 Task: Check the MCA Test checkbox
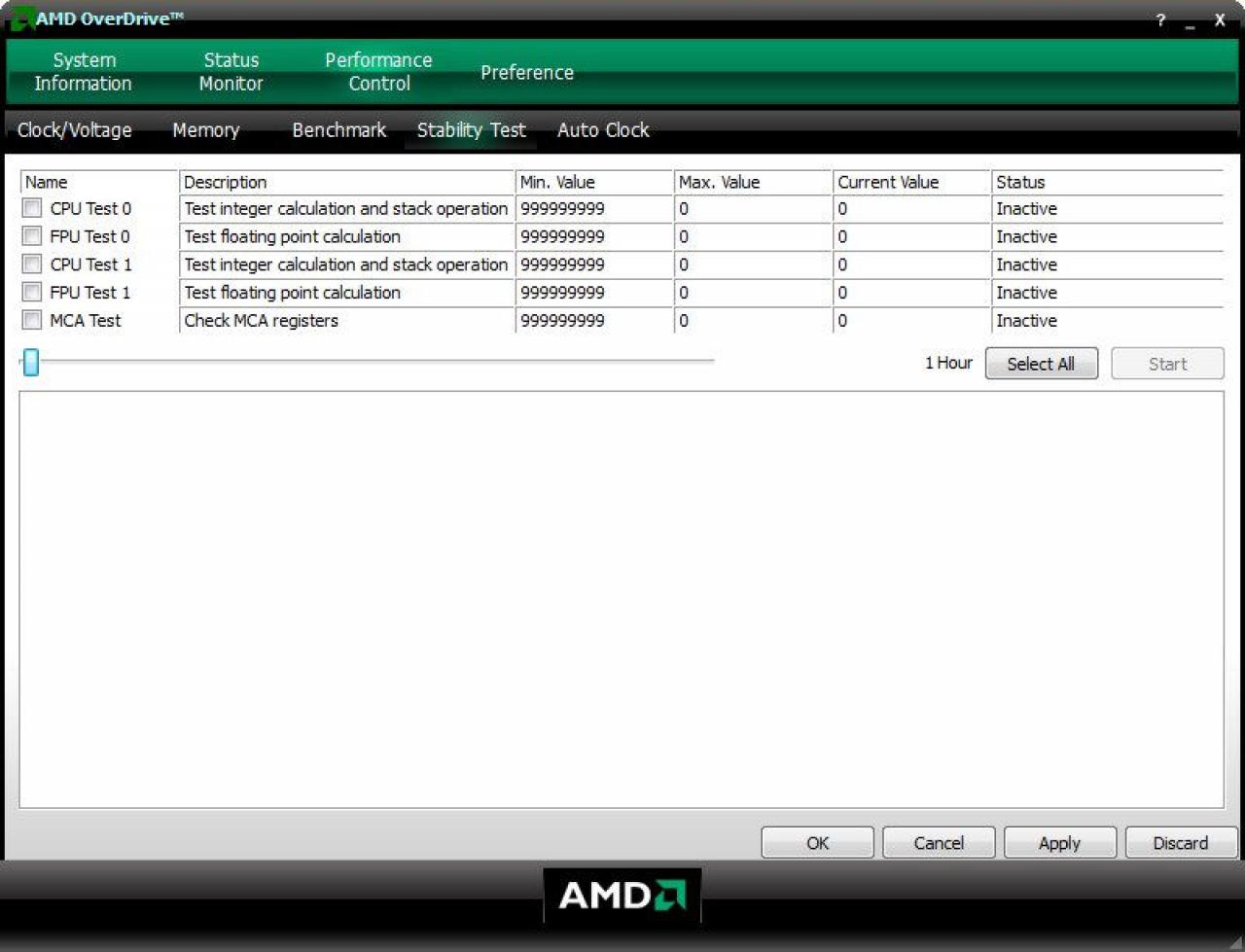(32, 320)
